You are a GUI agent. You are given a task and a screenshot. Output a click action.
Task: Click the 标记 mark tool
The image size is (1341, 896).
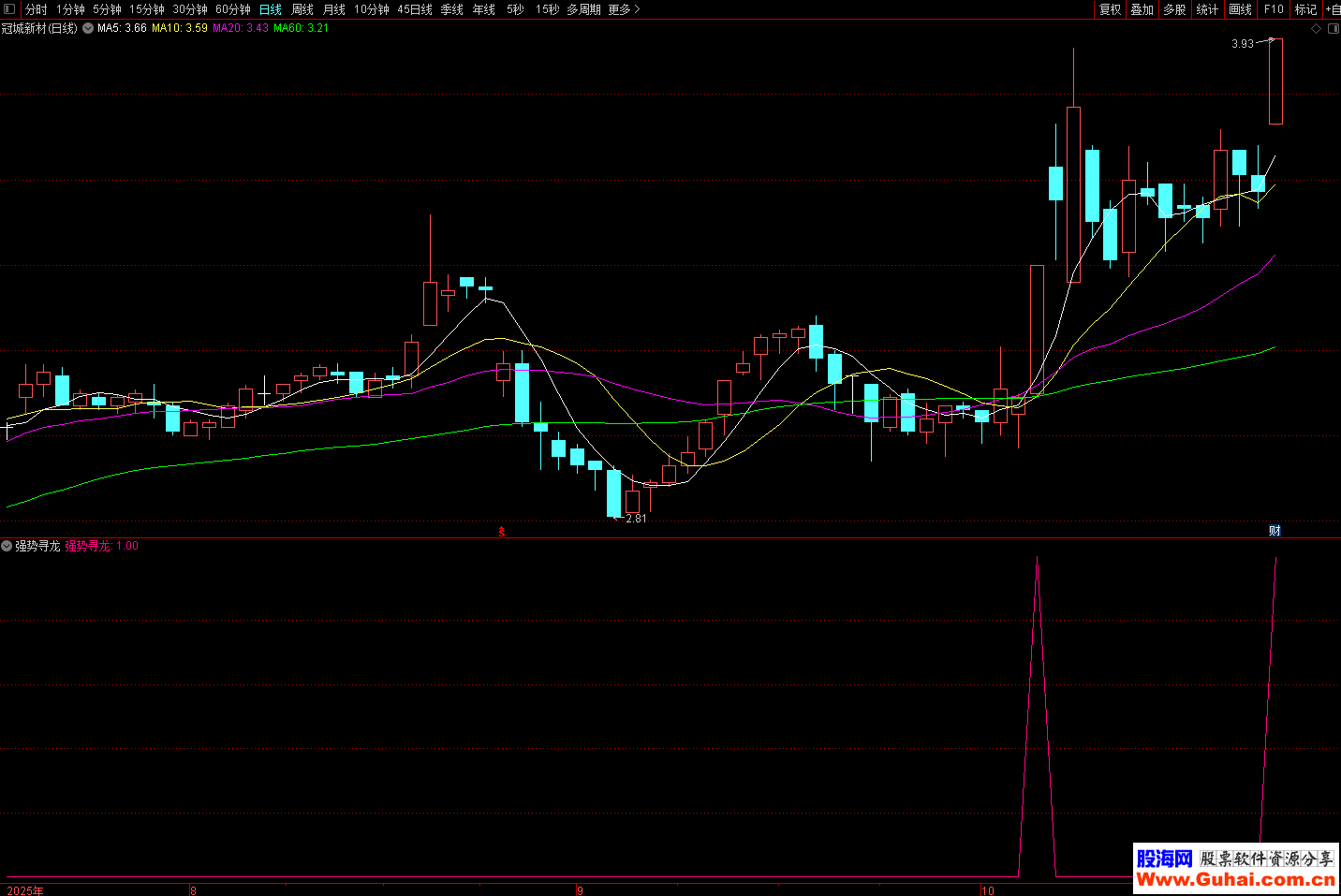tap(1305, 9)
